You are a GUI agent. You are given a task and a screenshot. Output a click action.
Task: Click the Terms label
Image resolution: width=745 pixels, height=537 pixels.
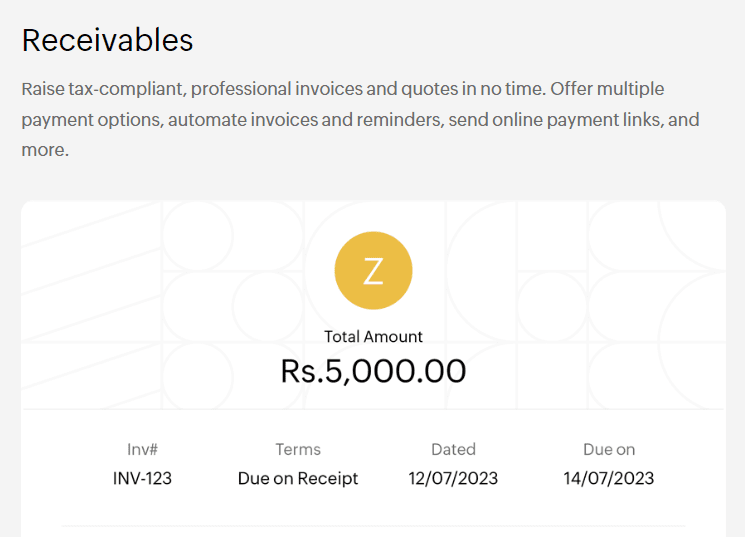(298, 449)
